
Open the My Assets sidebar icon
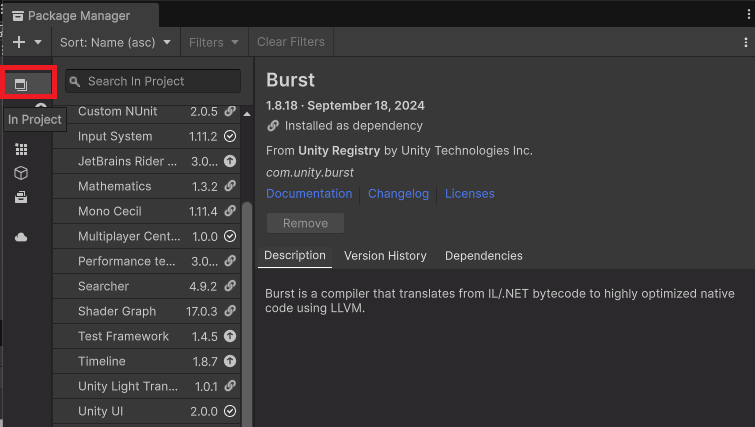21,197
